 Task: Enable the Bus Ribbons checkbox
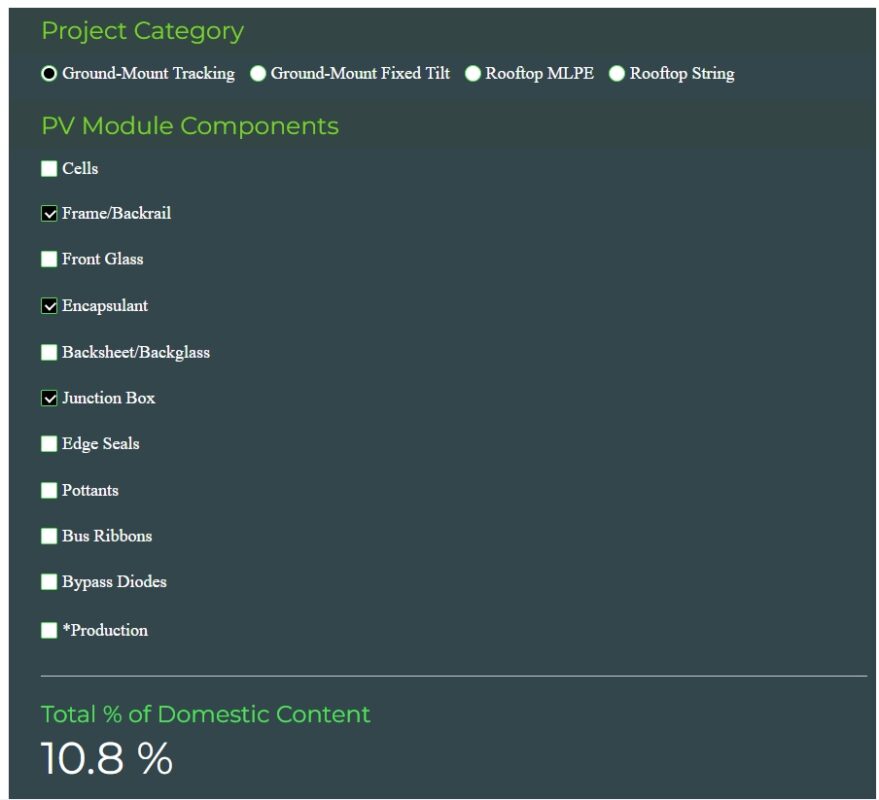coord(49,536)
